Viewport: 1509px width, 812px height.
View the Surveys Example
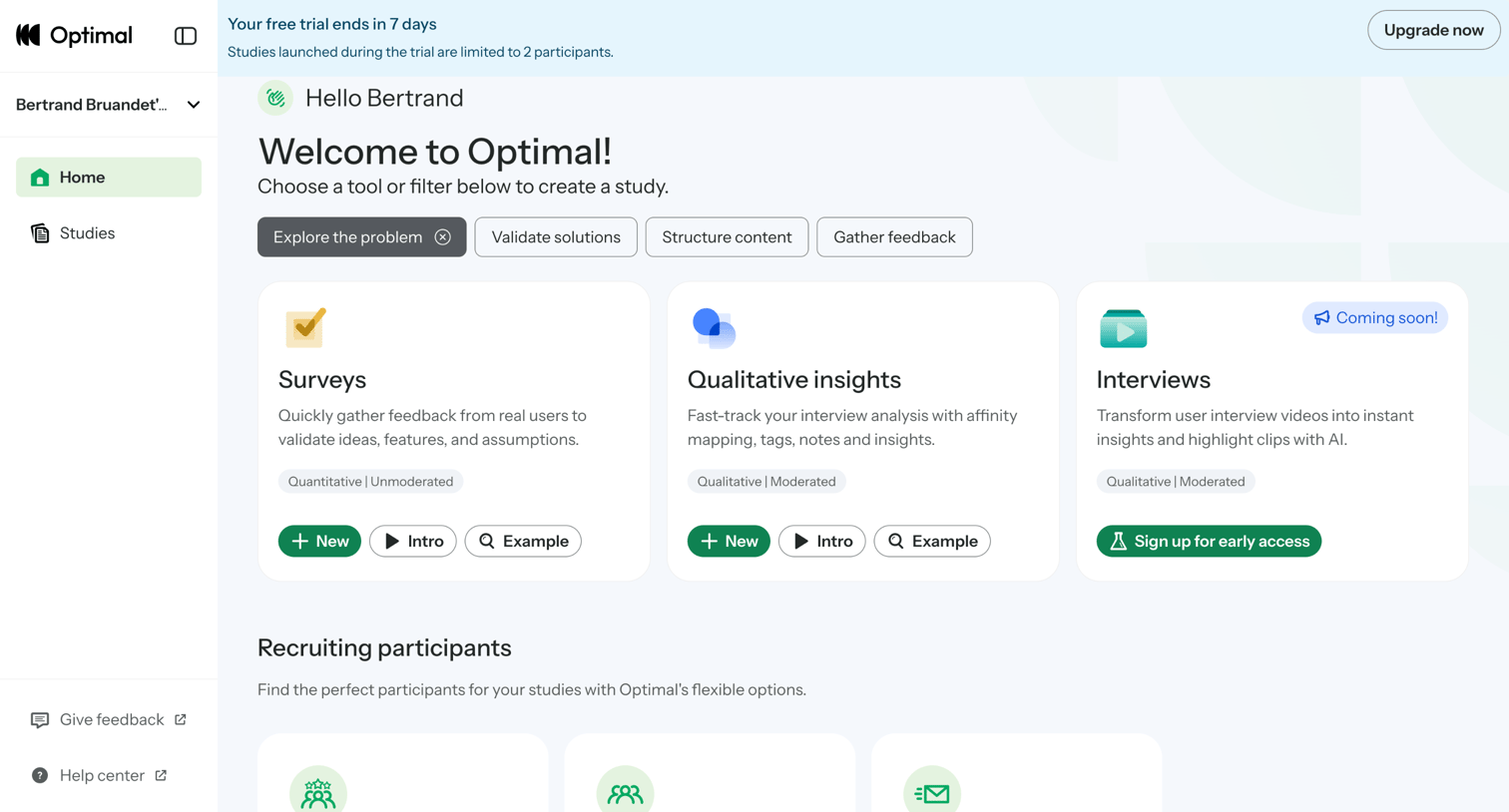pyautogui.click(x=523, y=541)
